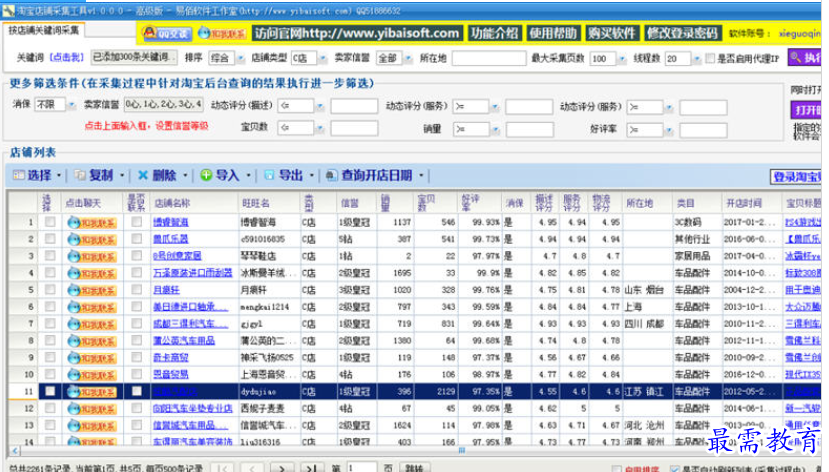Image resolution: width=829 pixels, height=472 pixels.
Task: Click the 店铺名称 column header
Action: click(x=172, y=203)
